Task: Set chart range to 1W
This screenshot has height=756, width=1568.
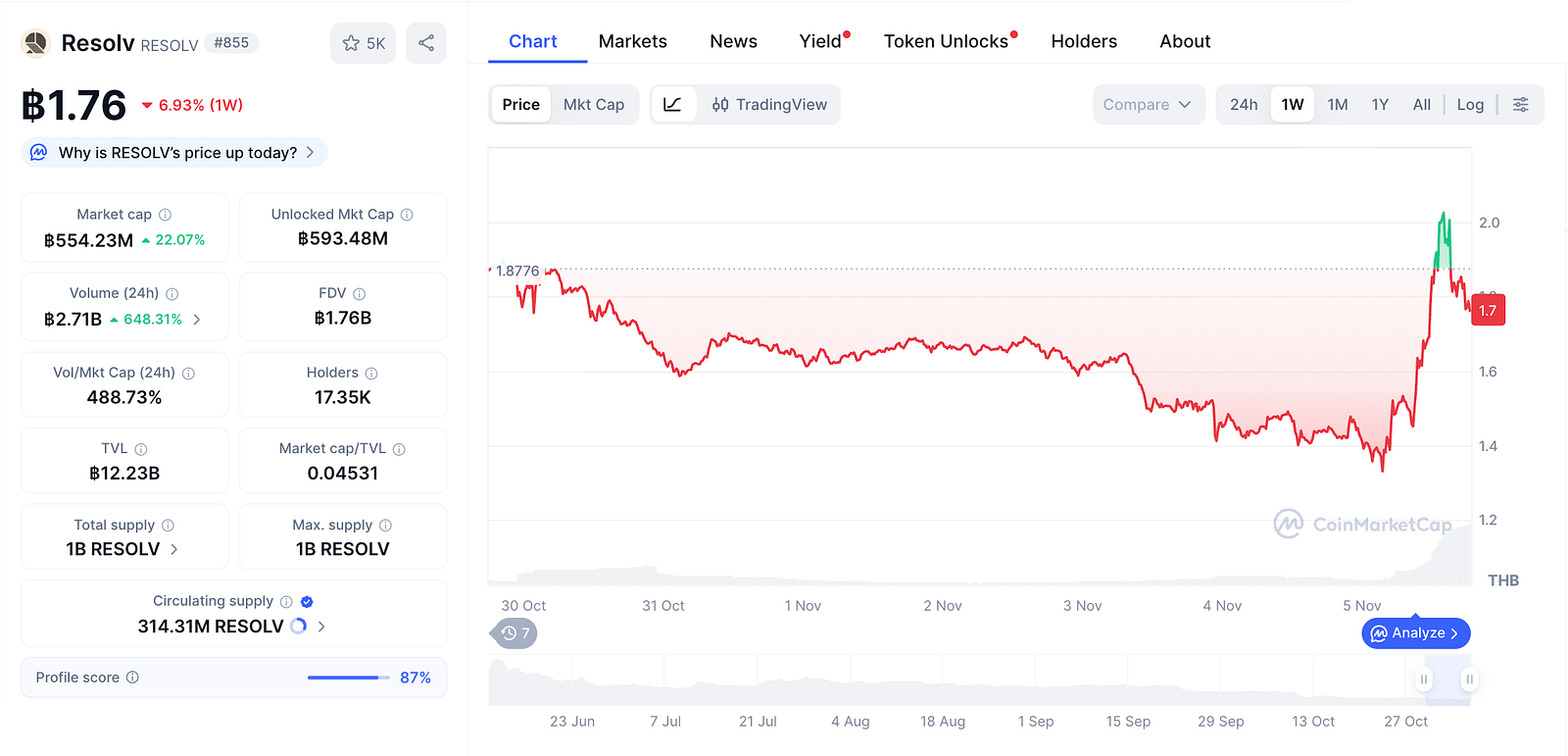Action: tap(1293, 105)
